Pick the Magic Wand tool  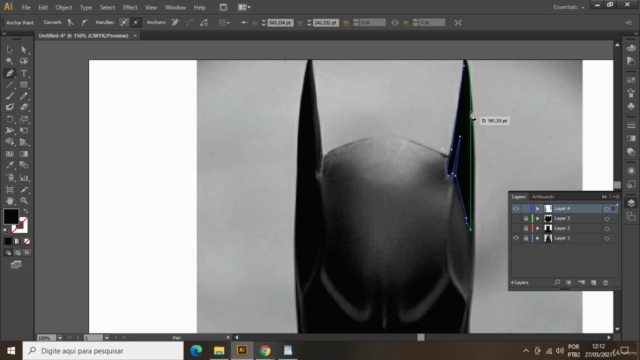(9, 61)
